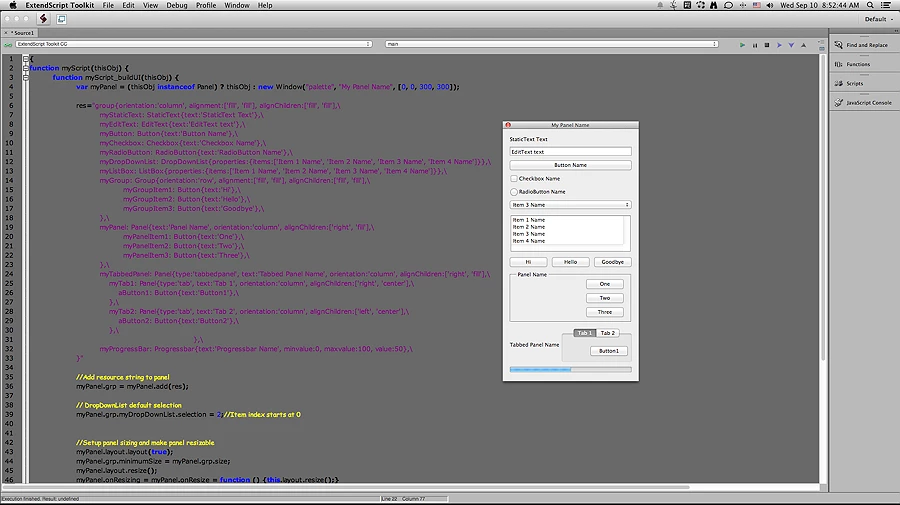900x505 pixels.
Task: Select the Source1 document tab
Action: (x=23, y=33)
